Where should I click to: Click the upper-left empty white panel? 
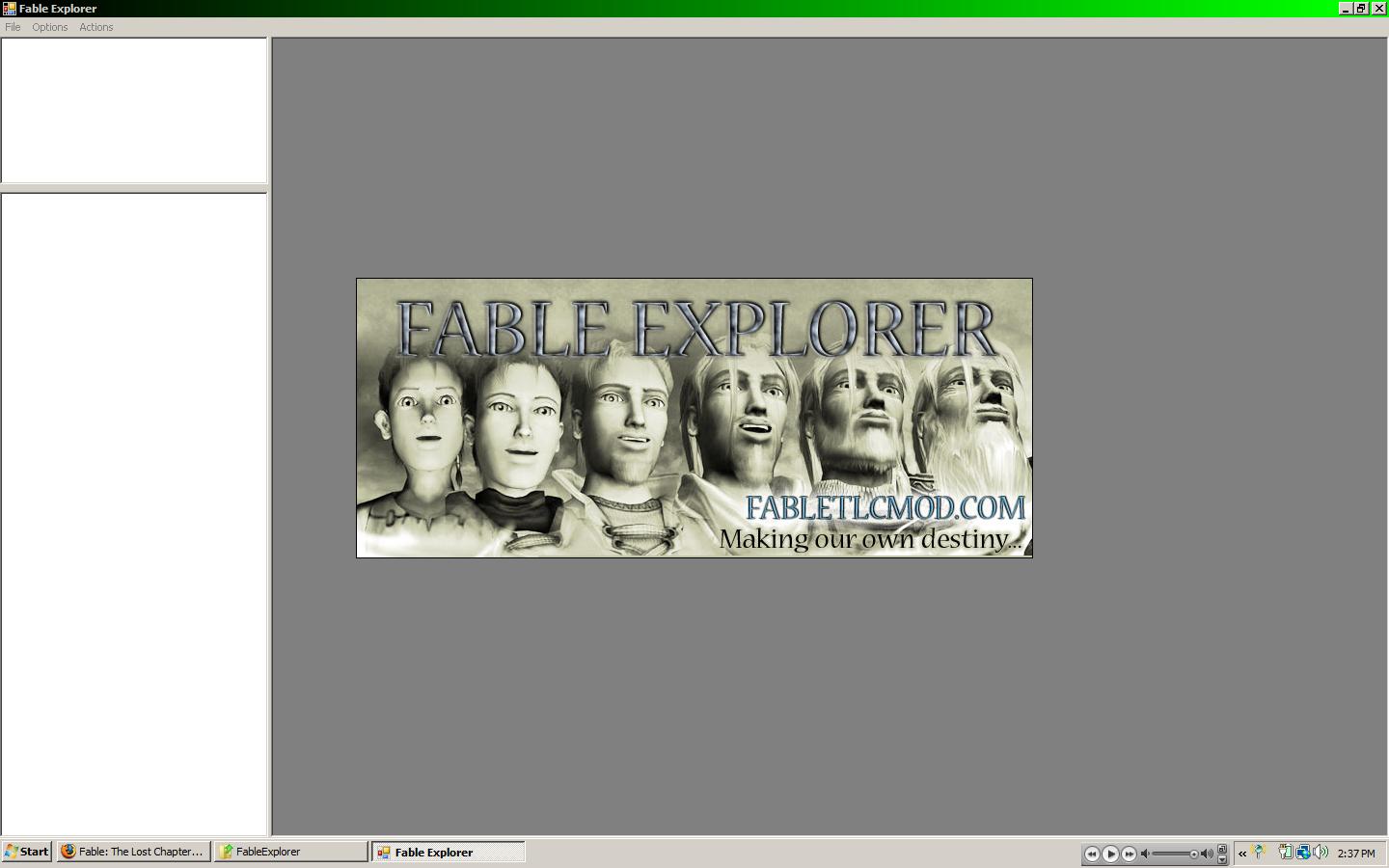[x=134, y=110]
